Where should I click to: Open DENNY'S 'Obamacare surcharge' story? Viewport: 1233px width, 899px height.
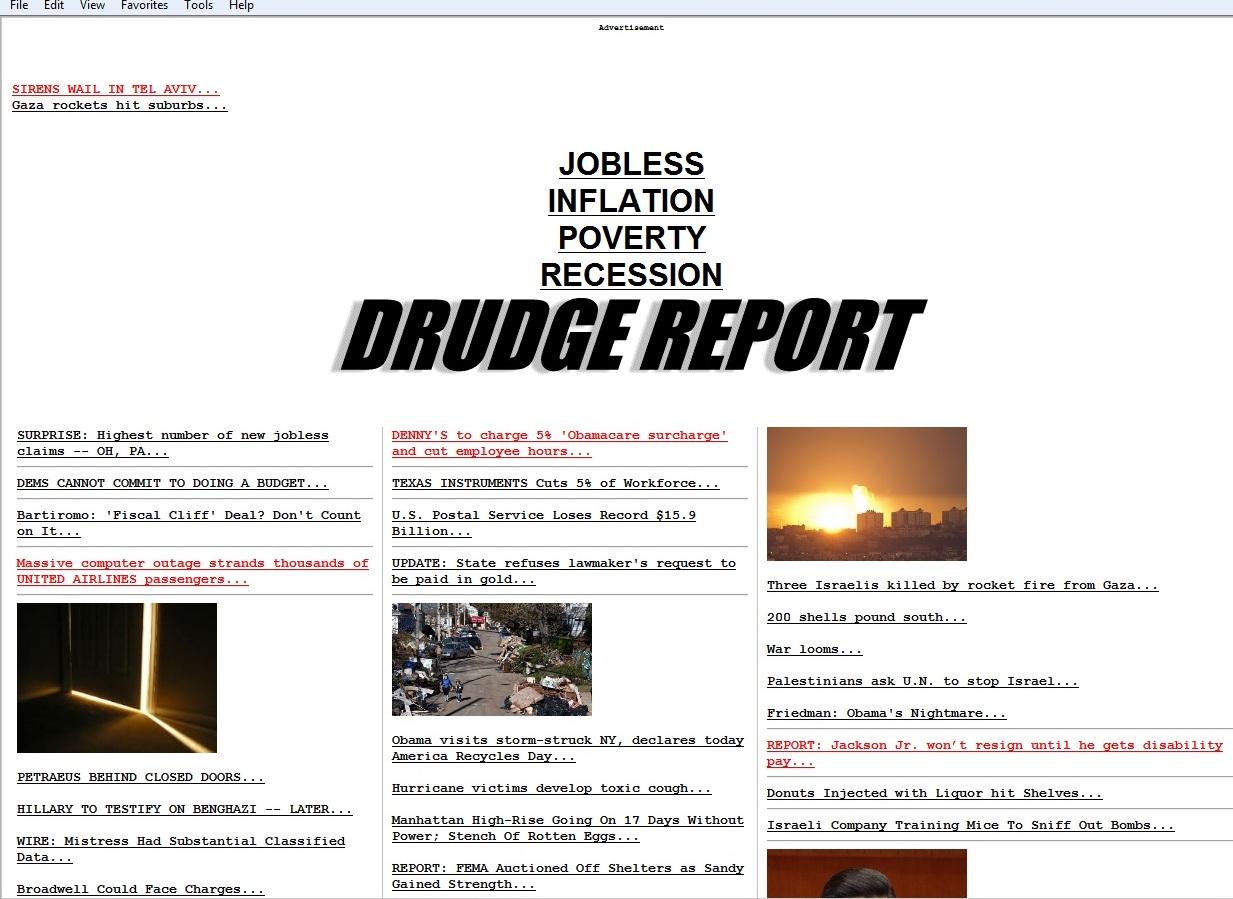(x=559, y=443)
